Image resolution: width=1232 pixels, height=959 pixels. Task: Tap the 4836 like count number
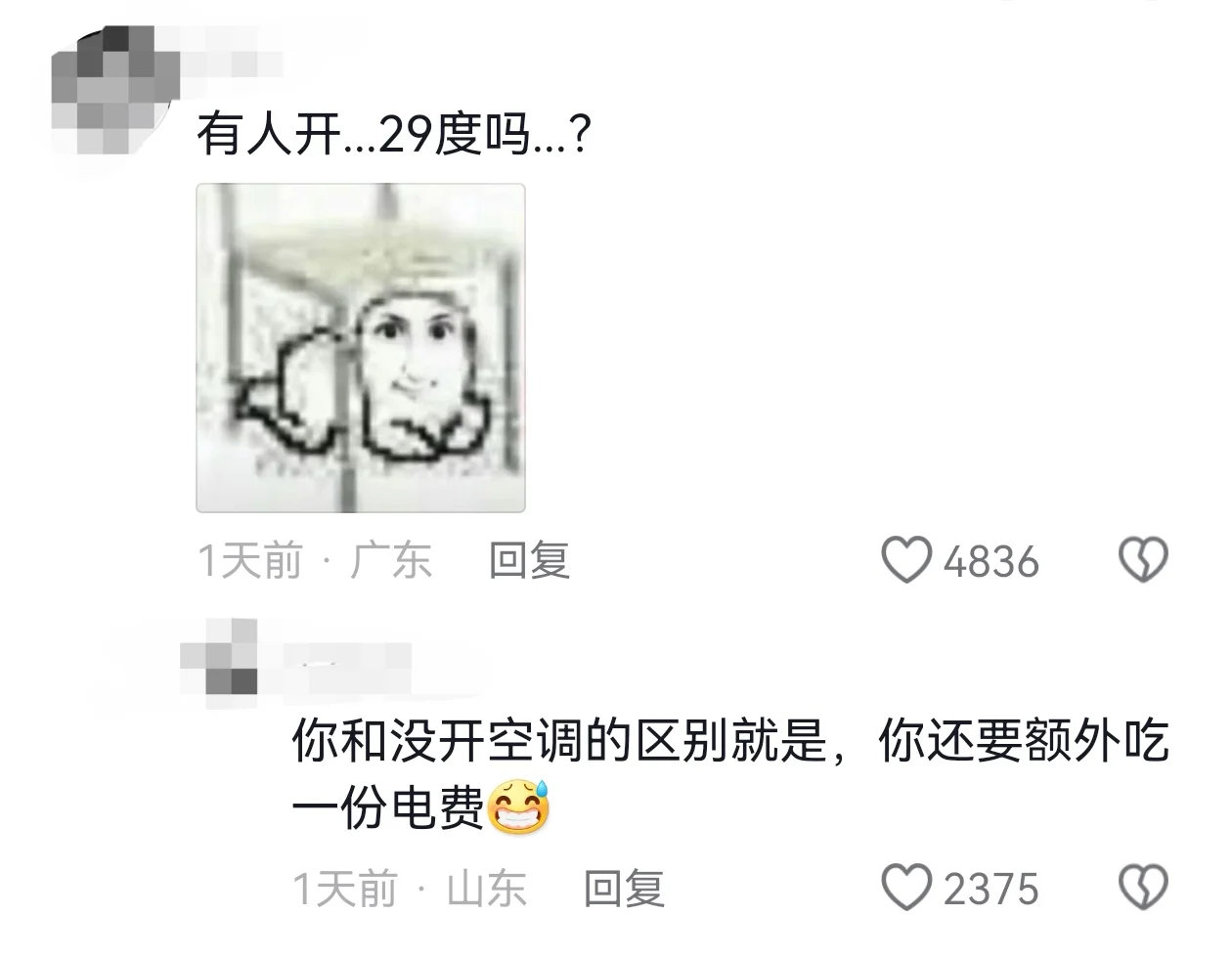tap(990, 562)
